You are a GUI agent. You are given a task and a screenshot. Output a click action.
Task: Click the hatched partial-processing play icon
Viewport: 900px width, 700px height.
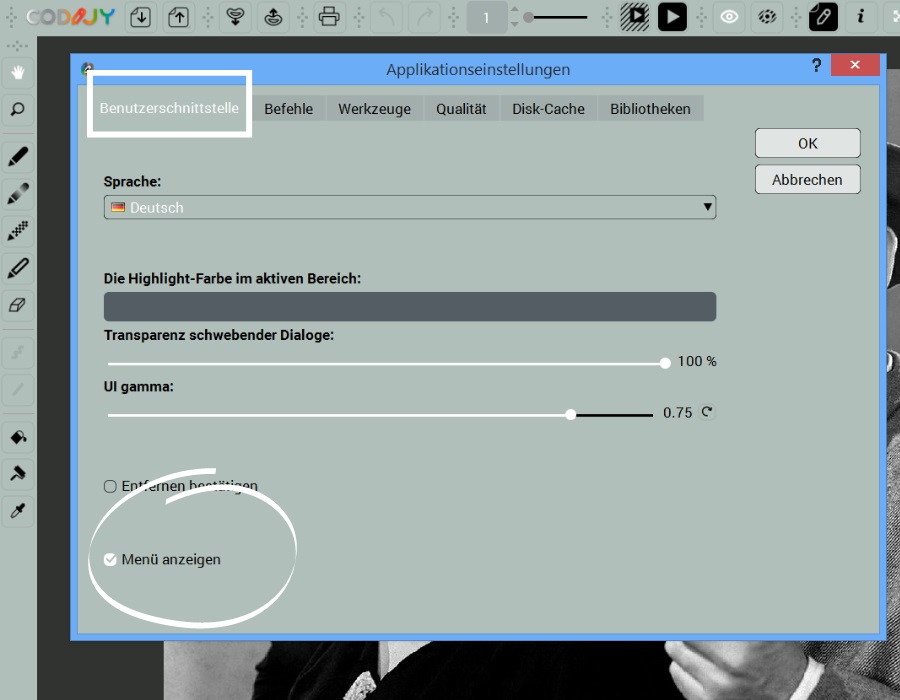634,17
